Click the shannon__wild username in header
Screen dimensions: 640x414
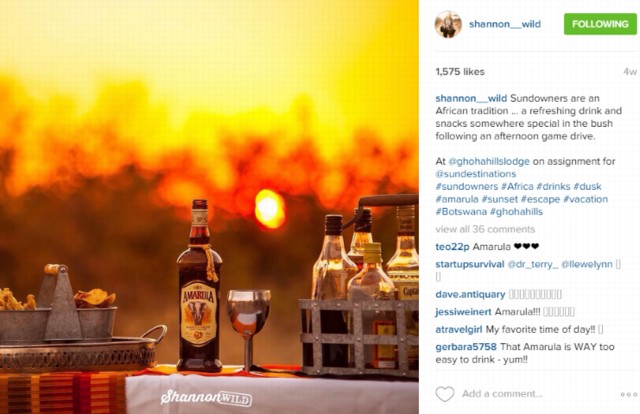505,24
